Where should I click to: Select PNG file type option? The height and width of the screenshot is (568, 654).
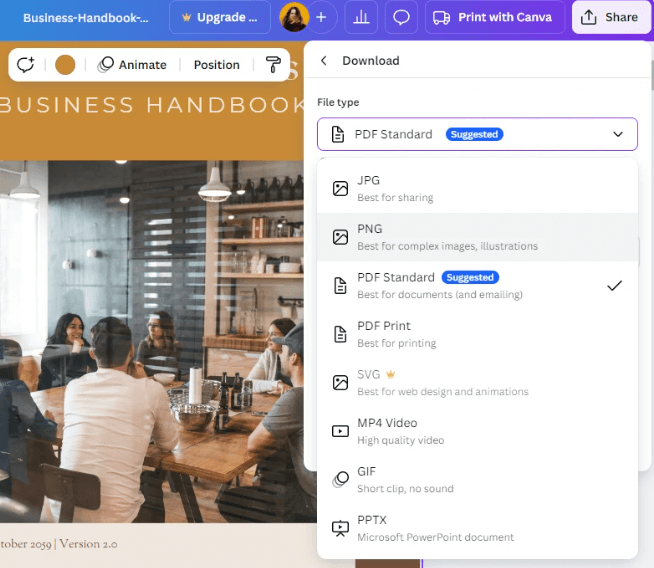tap(477, 237)
